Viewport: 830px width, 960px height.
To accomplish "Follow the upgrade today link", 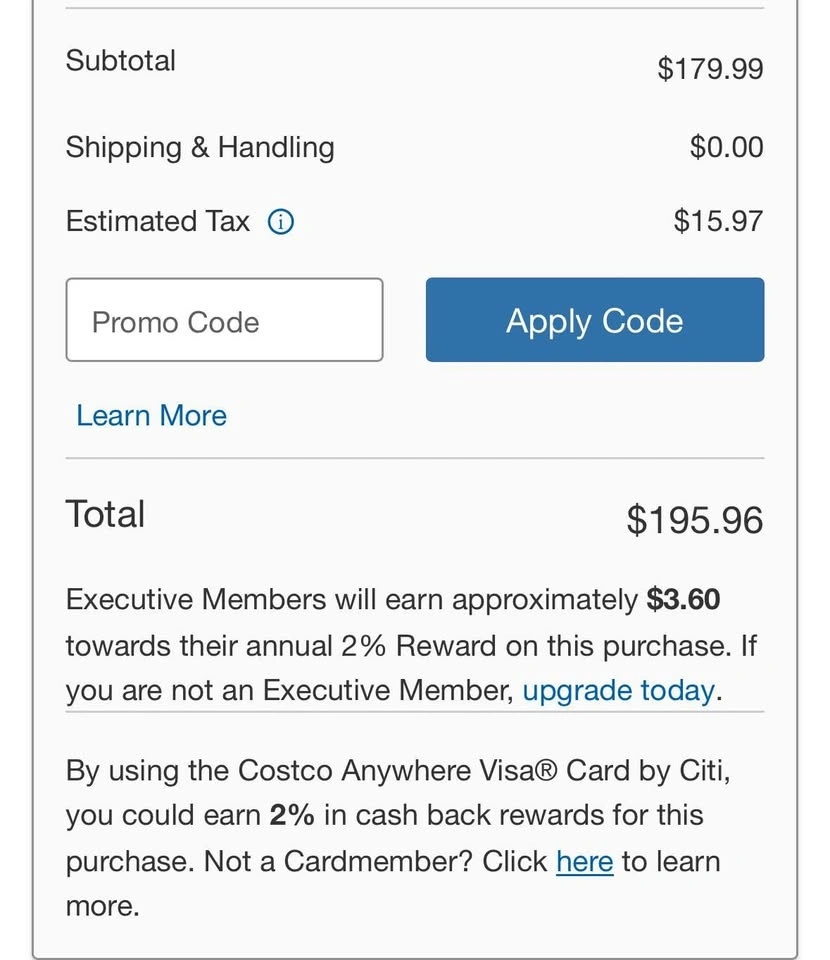I will click(618, 690).
